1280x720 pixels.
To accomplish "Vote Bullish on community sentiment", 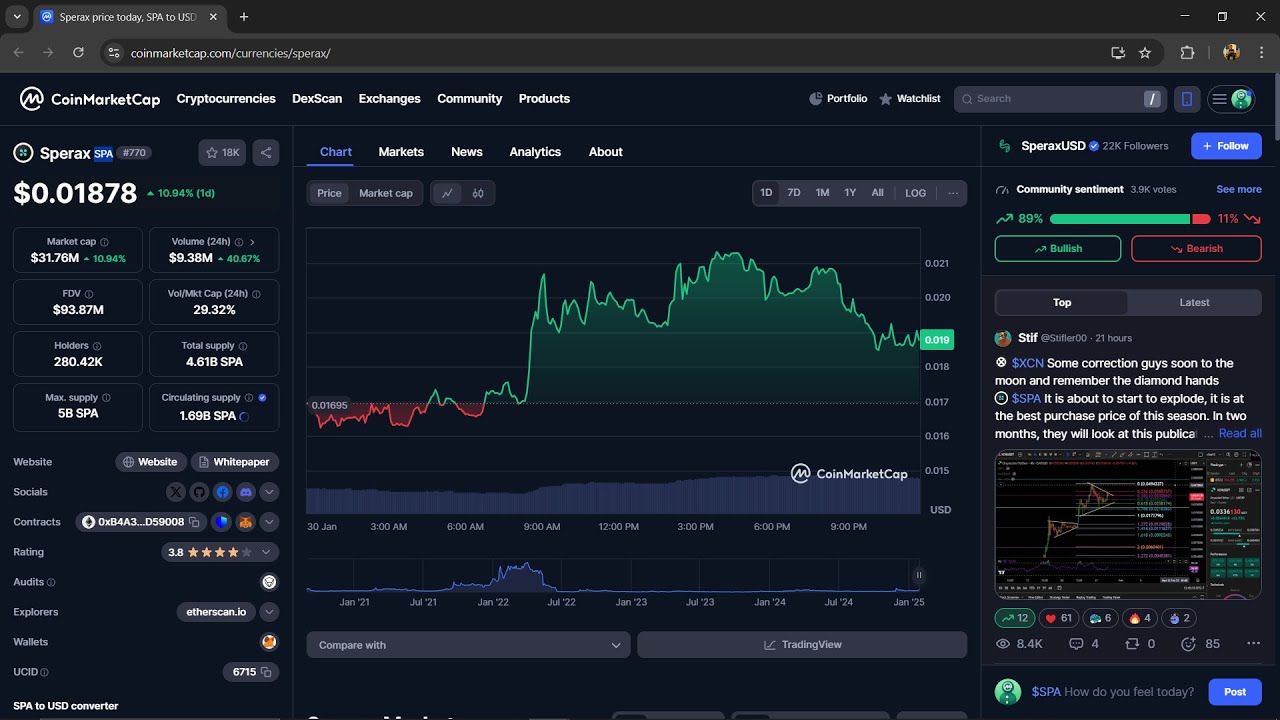I will [1058, 249].
